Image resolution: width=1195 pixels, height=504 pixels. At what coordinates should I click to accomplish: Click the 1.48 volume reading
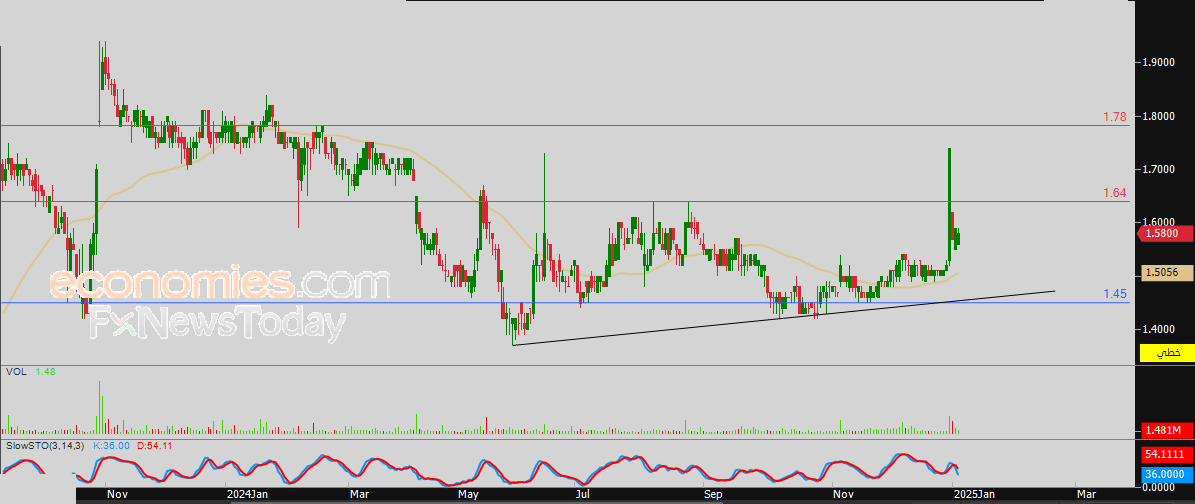coord(45,371)
